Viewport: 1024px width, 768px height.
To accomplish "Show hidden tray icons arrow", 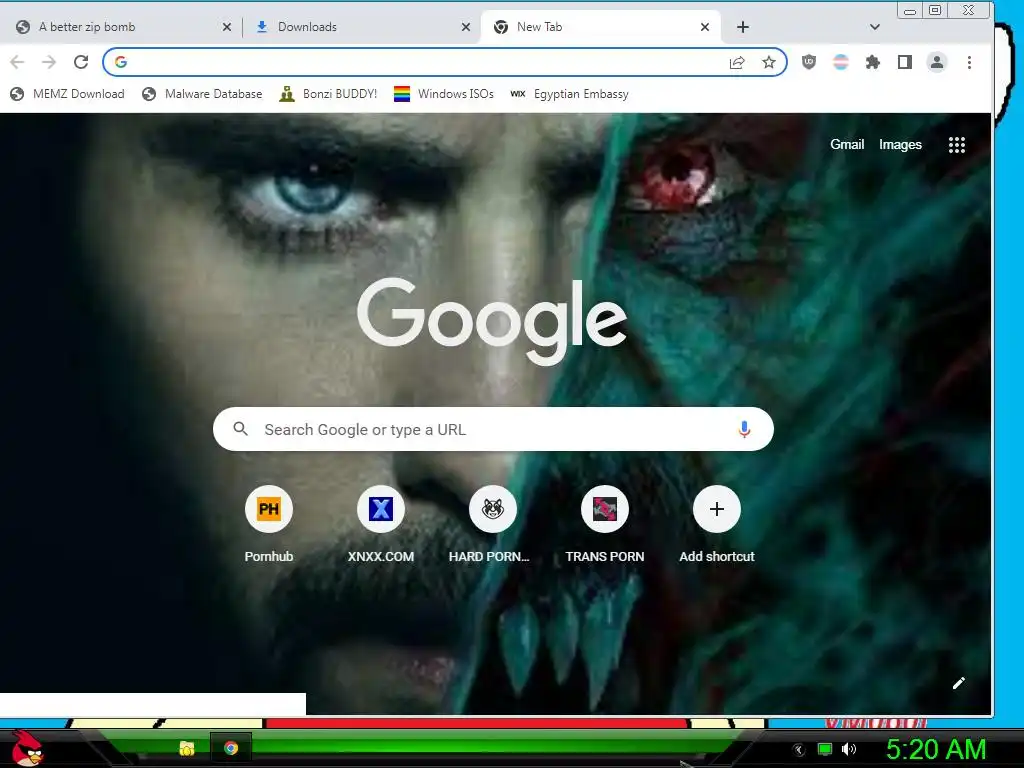I will tap(798, 750).
